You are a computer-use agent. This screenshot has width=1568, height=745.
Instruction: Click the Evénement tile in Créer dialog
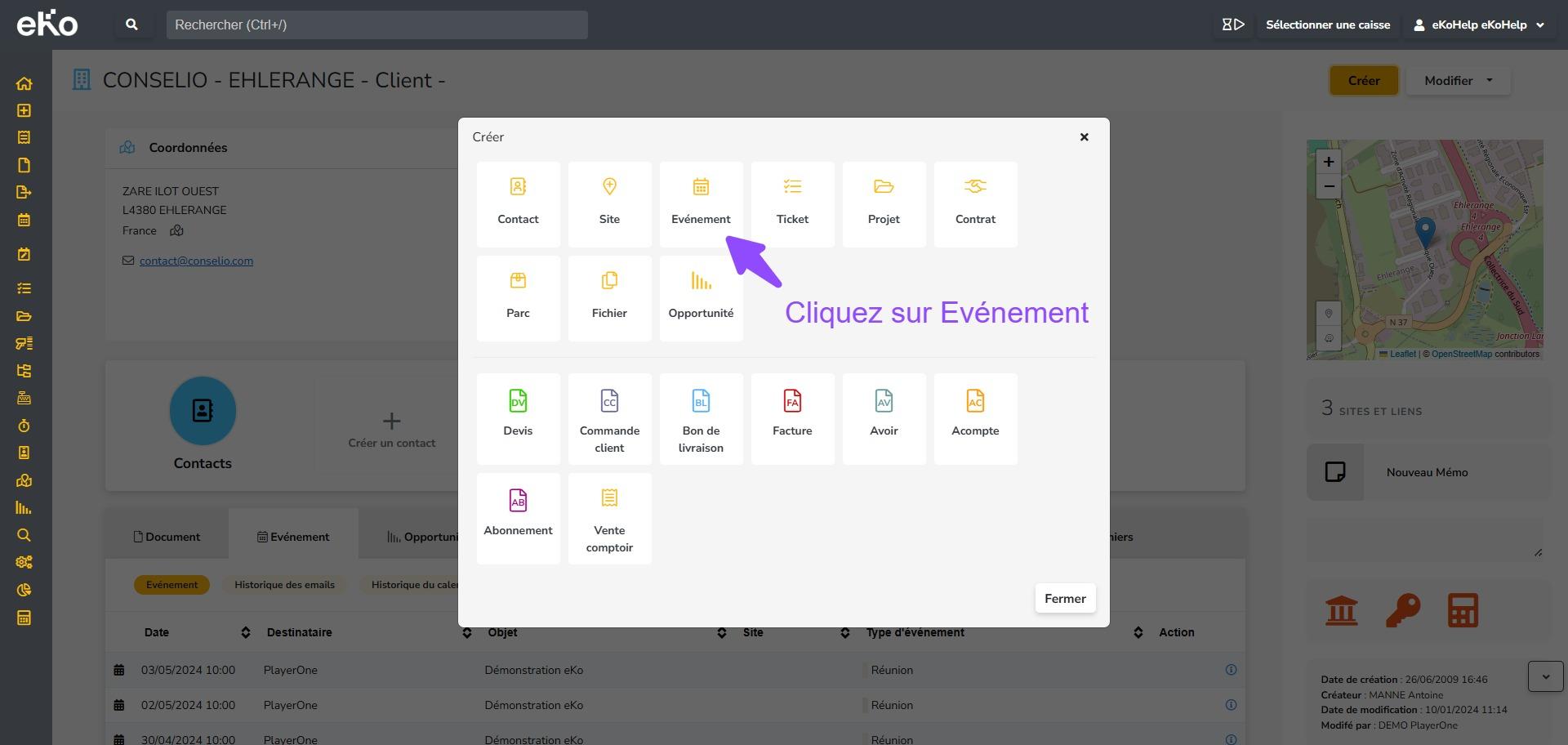click(701, 203)
